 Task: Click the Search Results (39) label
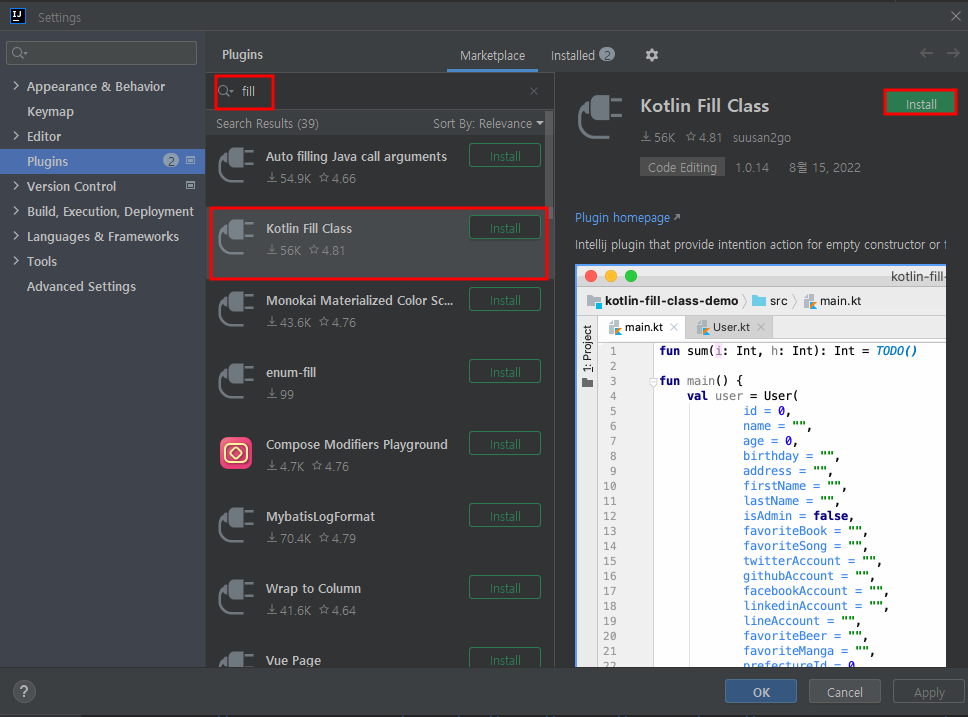pos(267,124)
